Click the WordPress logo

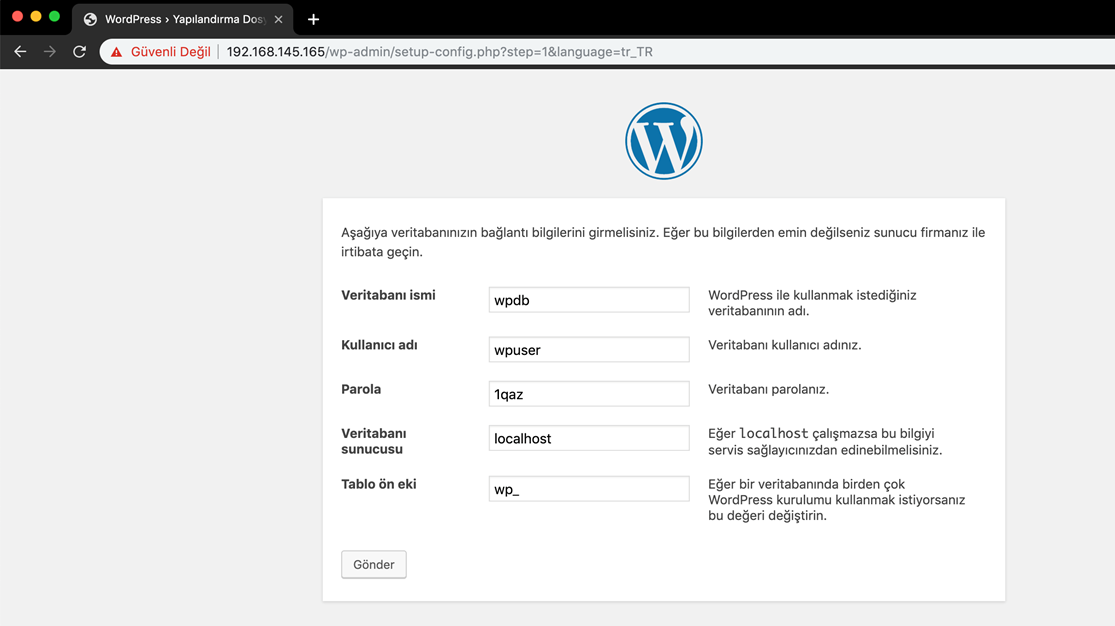tap(663, 141)
